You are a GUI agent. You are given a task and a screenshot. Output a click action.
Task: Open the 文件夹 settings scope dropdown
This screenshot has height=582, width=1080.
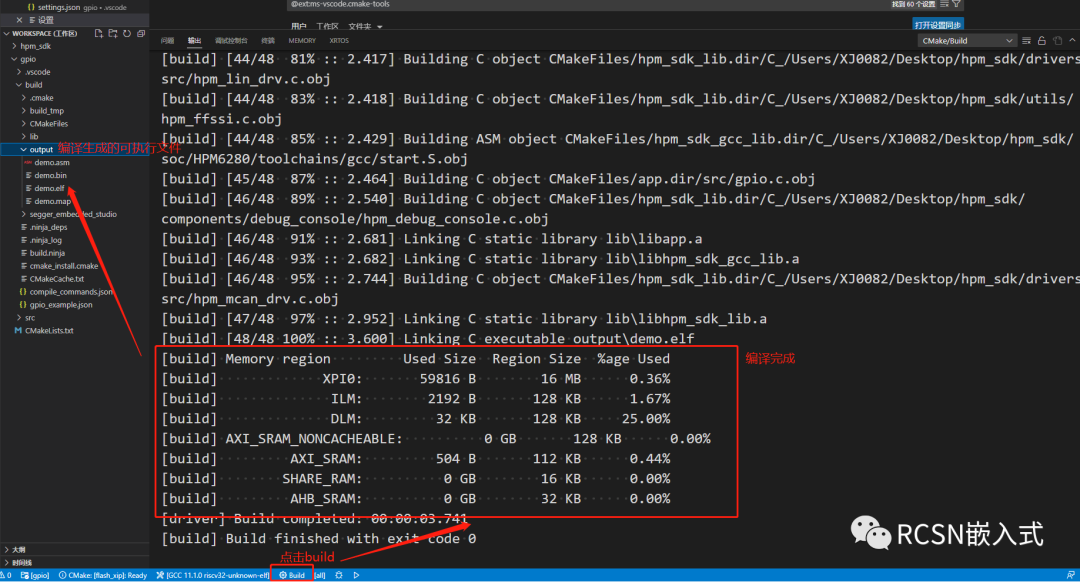[365, 26]
